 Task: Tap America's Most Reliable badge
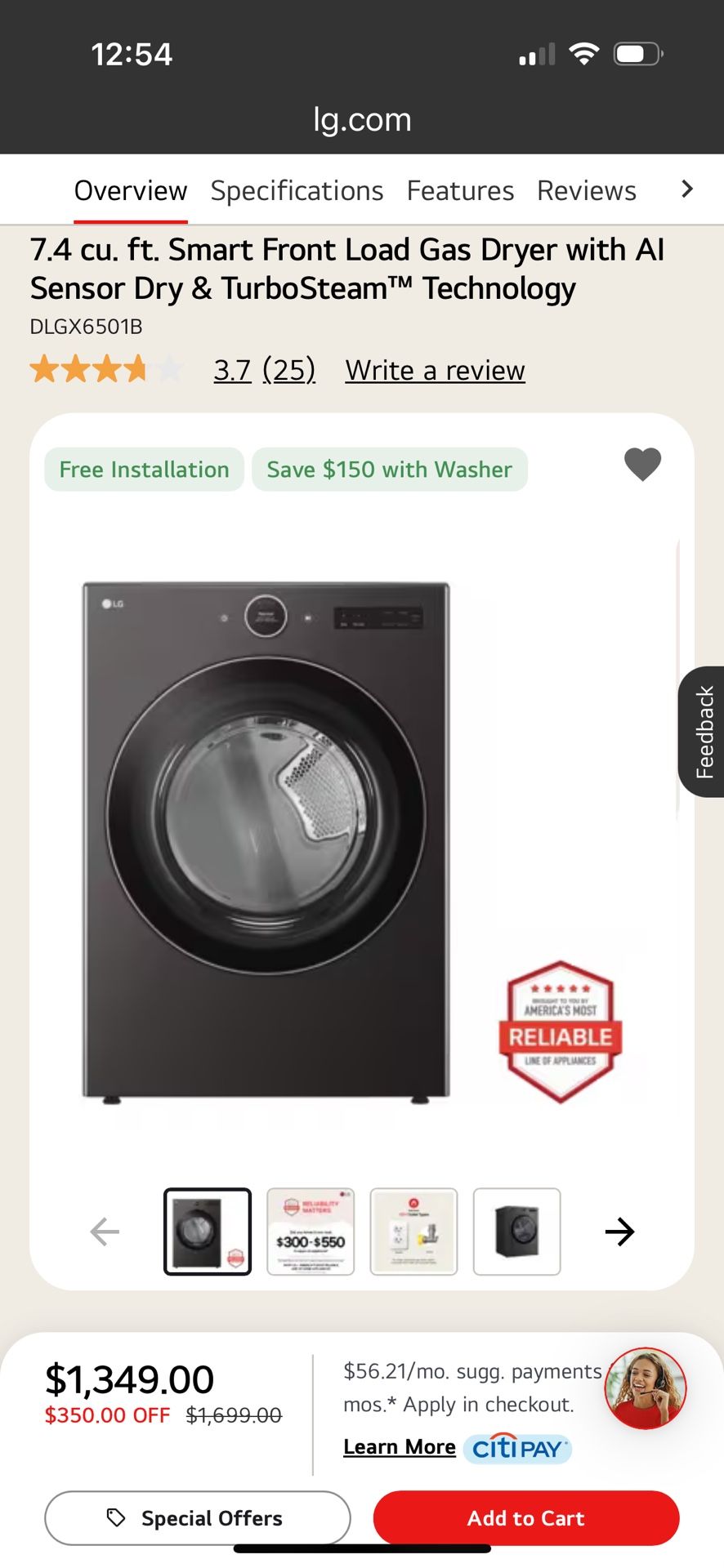(561, 1032)
